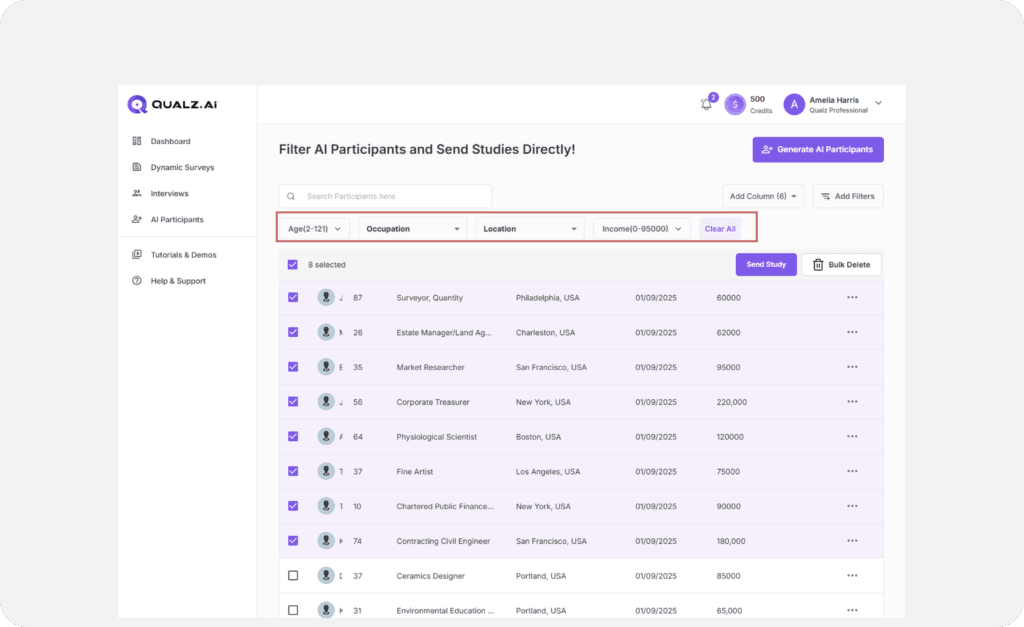This screenshot has width=1024, height=627.
Task: Click the Send Study button
Action: 766,265
